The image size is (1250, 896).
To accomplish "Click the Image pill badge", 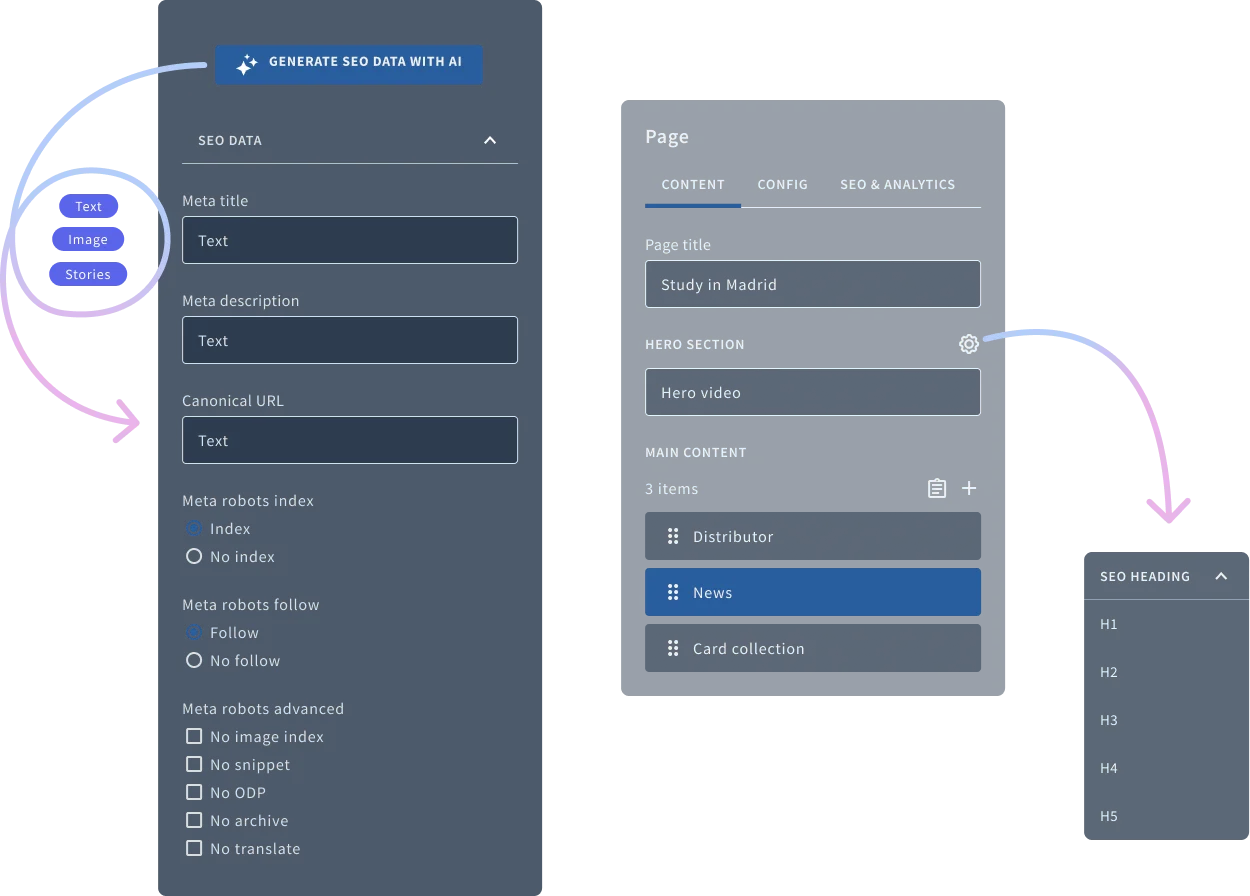I will (x=87, y=239).
